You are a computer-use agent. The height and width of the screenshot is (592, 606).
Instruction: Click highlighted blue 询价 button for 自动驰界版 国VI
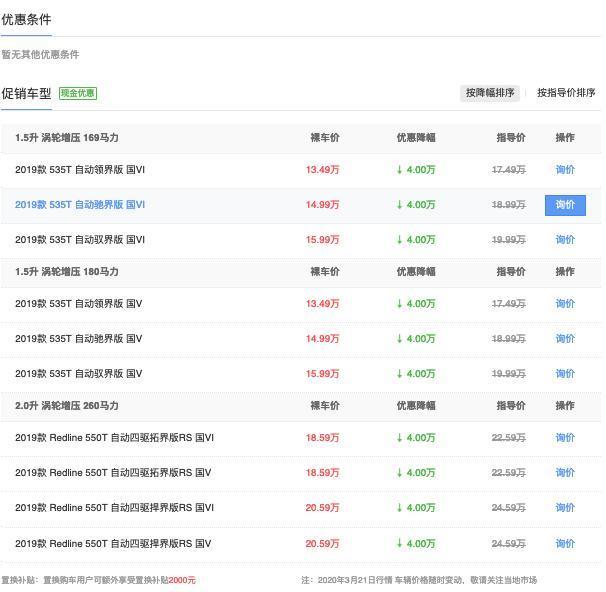(565, 205)
